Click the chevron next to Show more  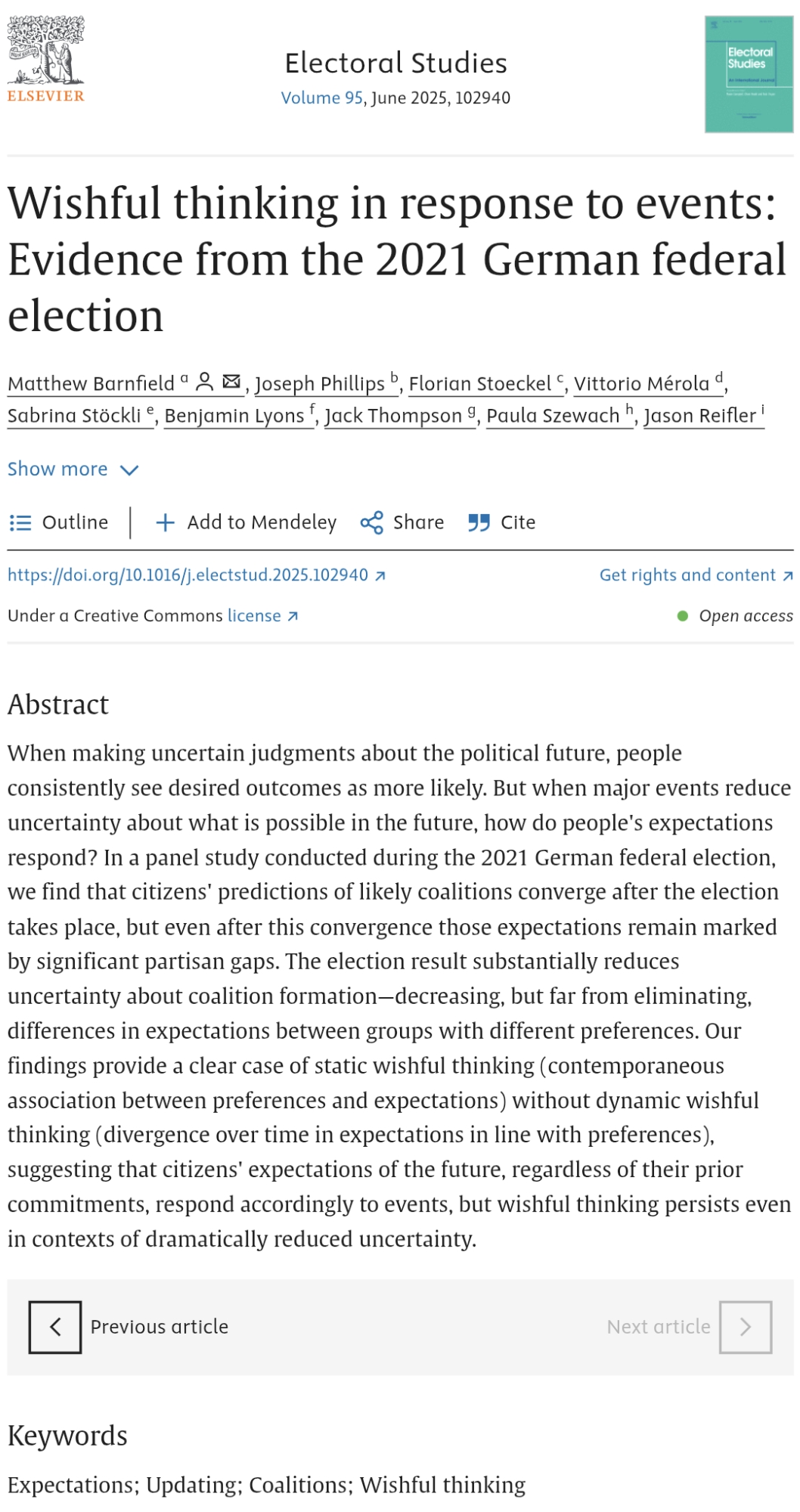click(129, 470)
